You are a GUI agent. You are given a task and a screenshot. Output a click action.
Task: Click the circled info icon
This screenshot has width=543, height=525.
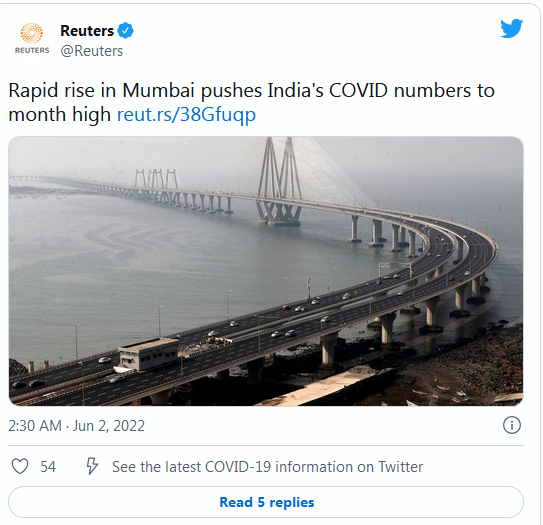[511, 425]
